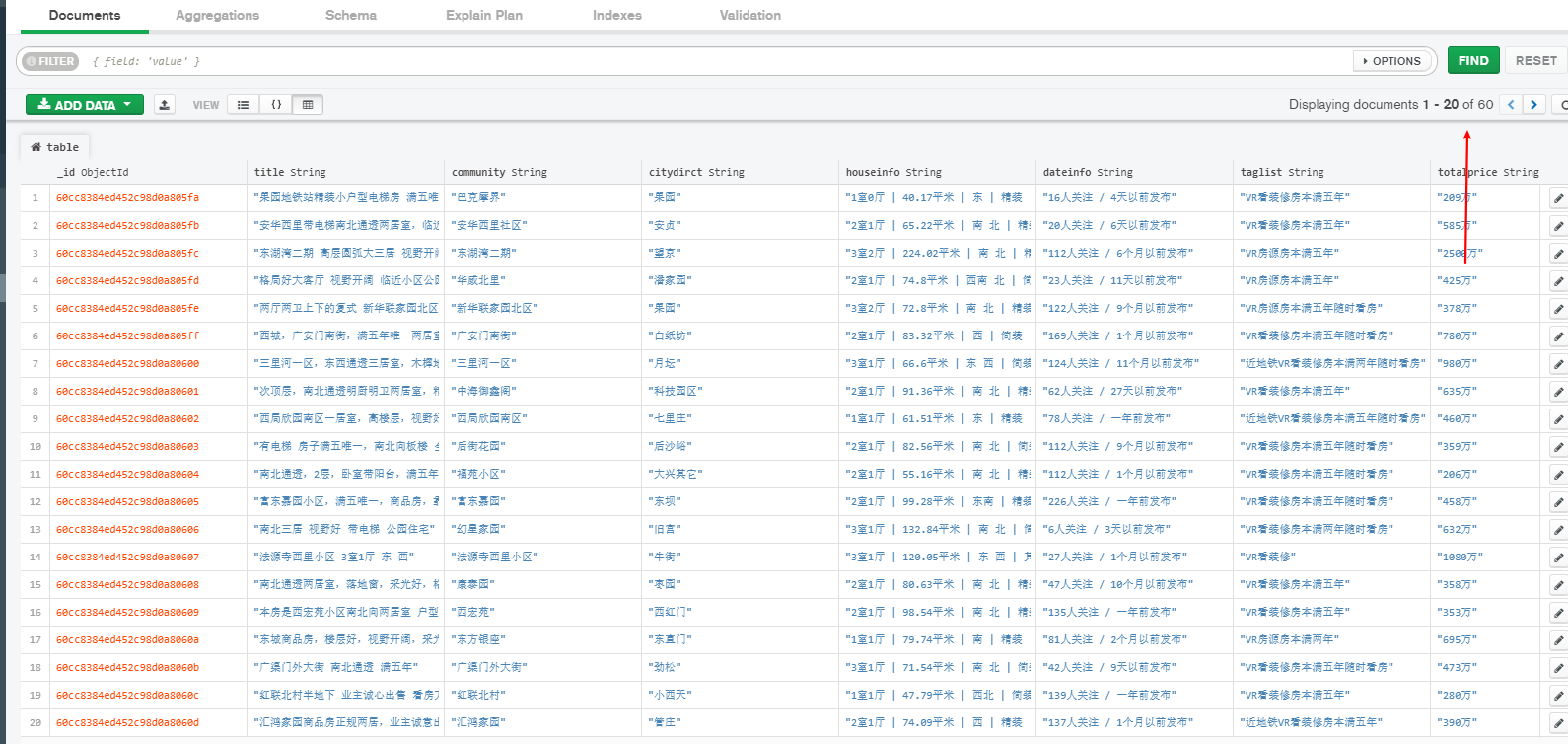Go to previous page of documents
Viewport: 1568px width, 744px height.
click(x=1511, y=105)
